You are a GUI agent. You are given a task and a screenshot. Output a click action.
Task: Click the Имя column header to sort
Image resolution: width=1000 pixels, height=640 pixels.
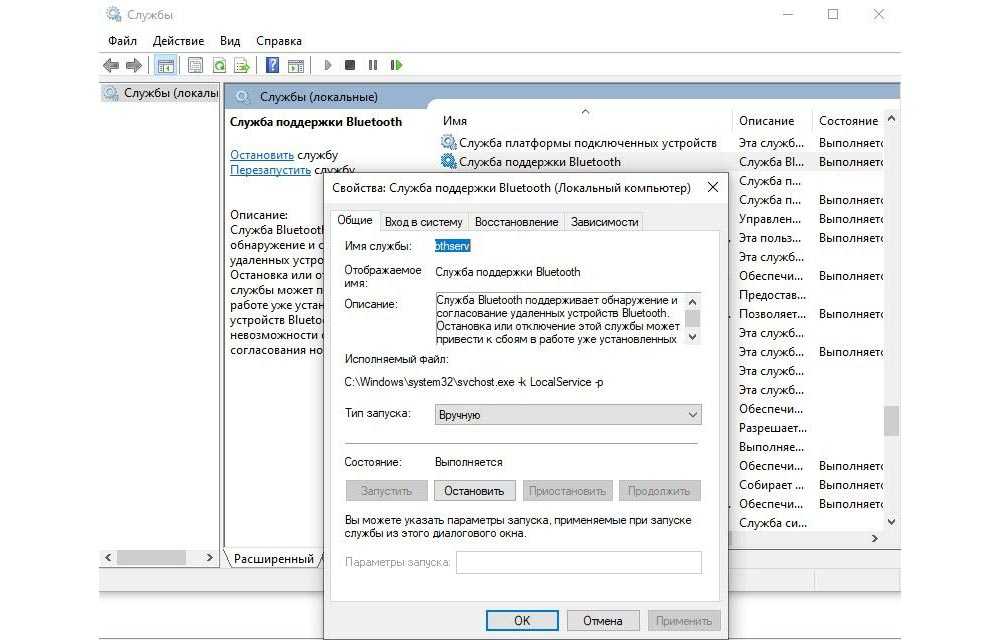pos(455,120)
